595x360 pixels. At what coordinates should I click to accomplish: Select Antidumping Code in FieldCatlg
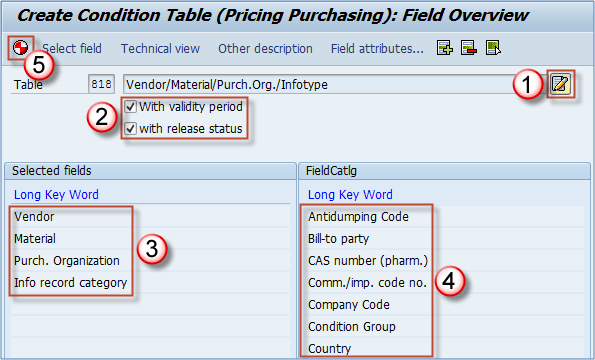point(358,217)
